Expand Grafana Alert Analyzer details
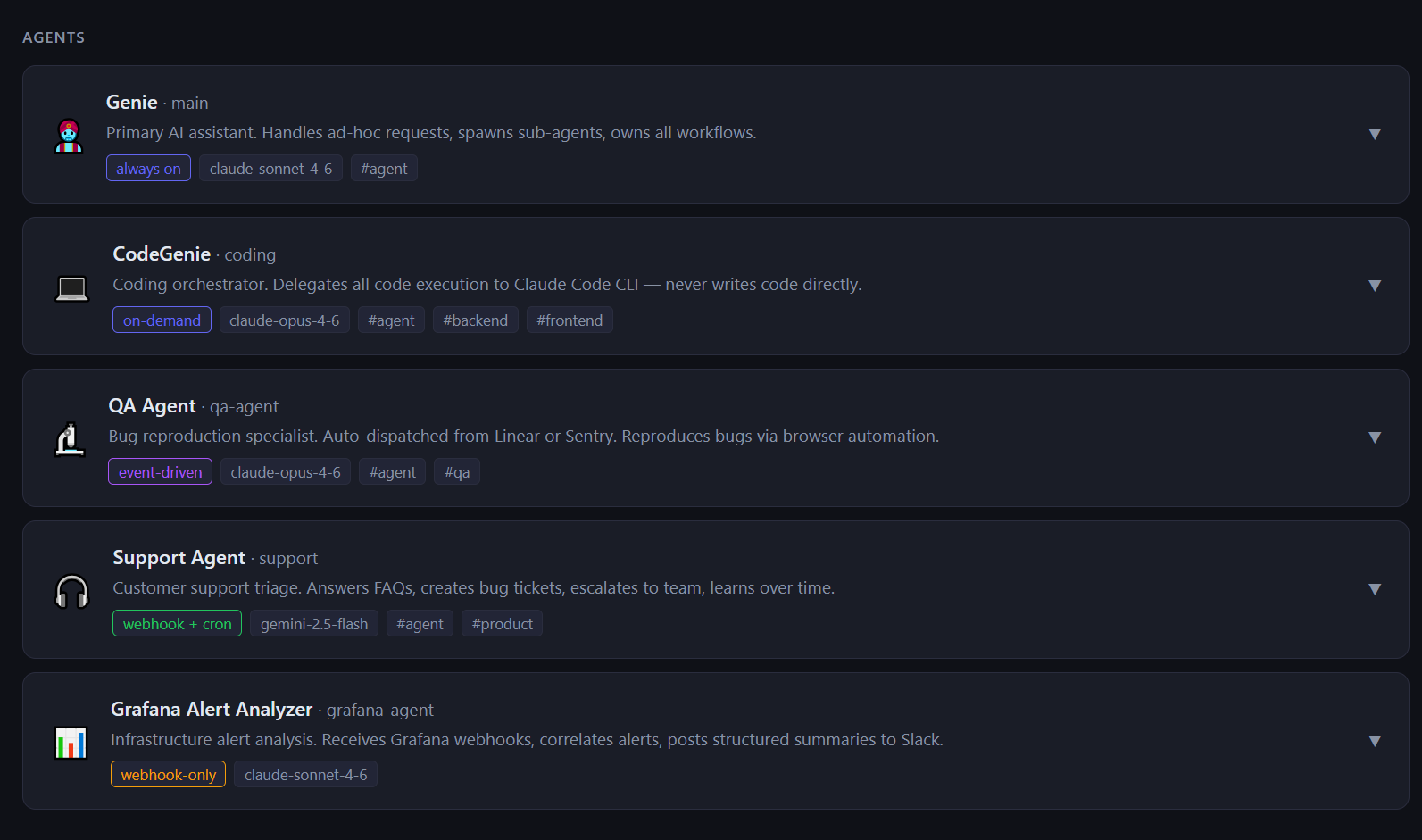Viewport: 1422px width, 840px height. click(1374, 741)
